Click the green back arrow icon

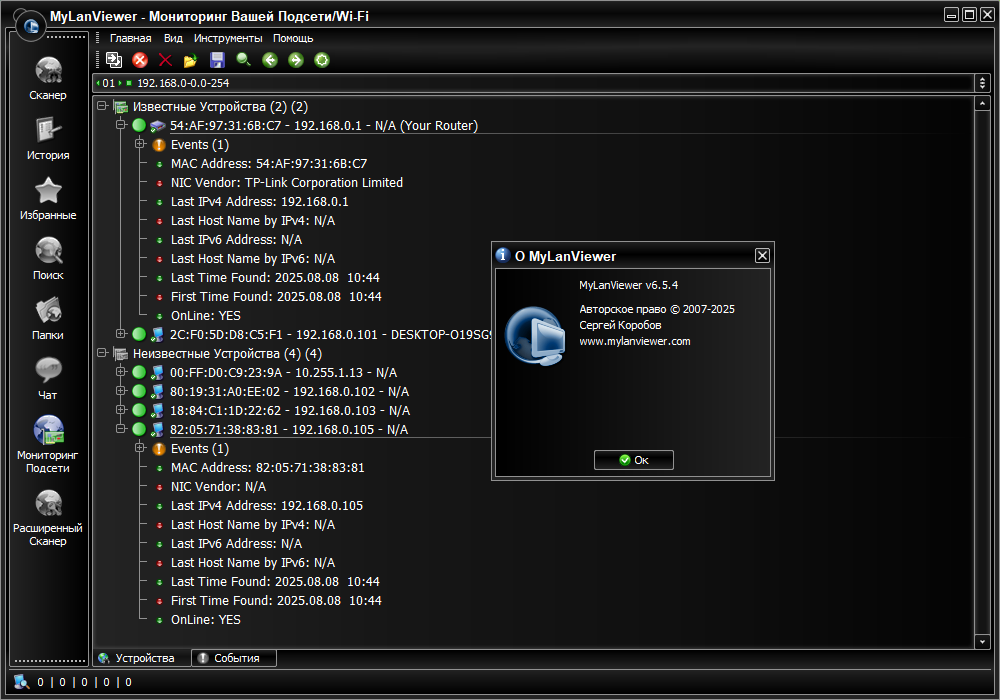click(270, 60)
